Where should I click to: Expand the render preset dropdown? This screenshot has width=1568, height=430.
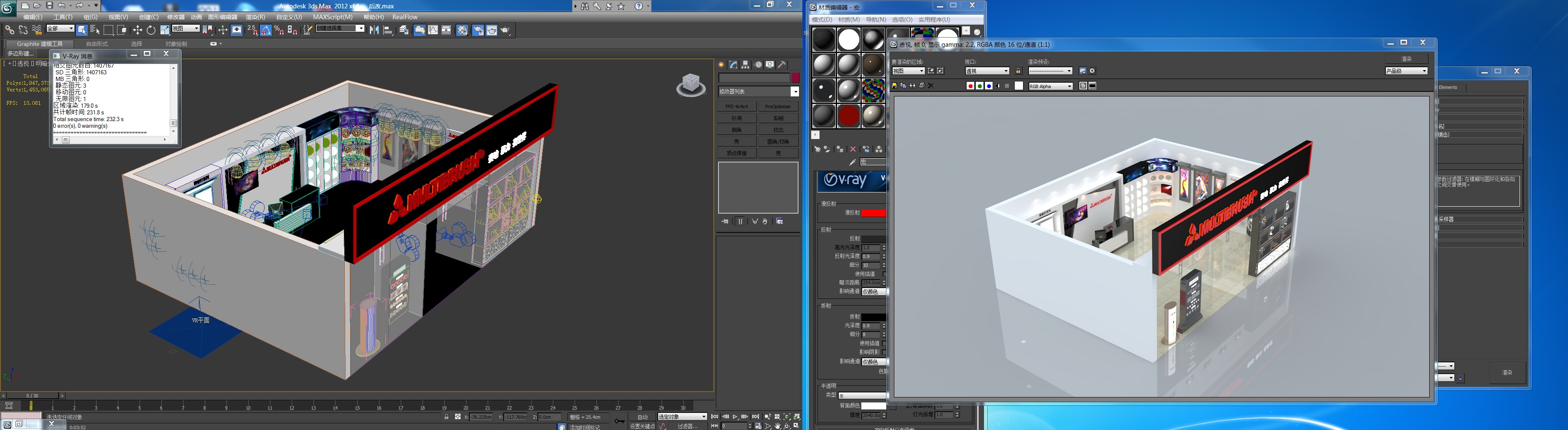tap(1050, 71)
